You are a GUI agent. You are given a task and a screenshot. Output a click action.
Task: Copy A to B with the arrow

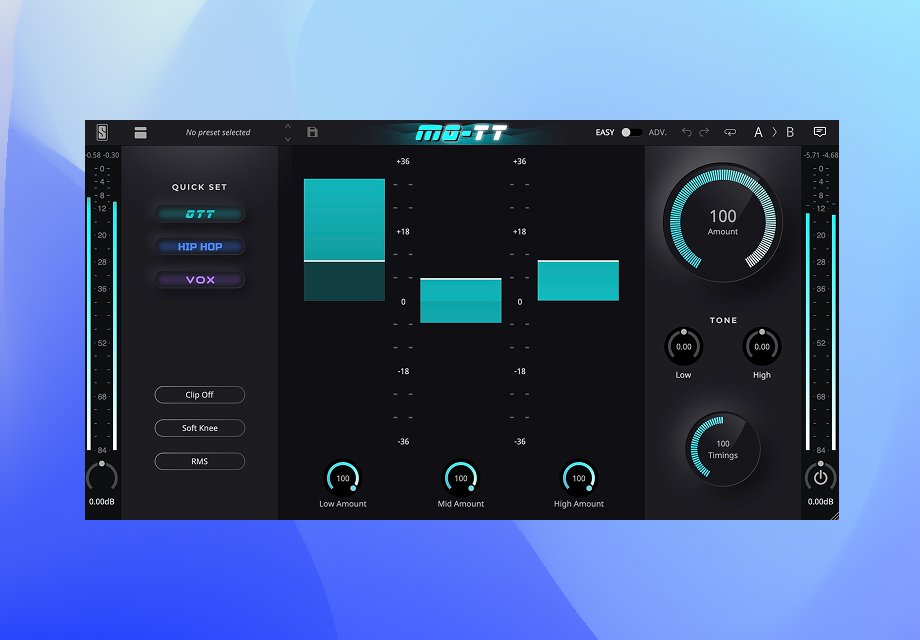[x=774, y=132]
